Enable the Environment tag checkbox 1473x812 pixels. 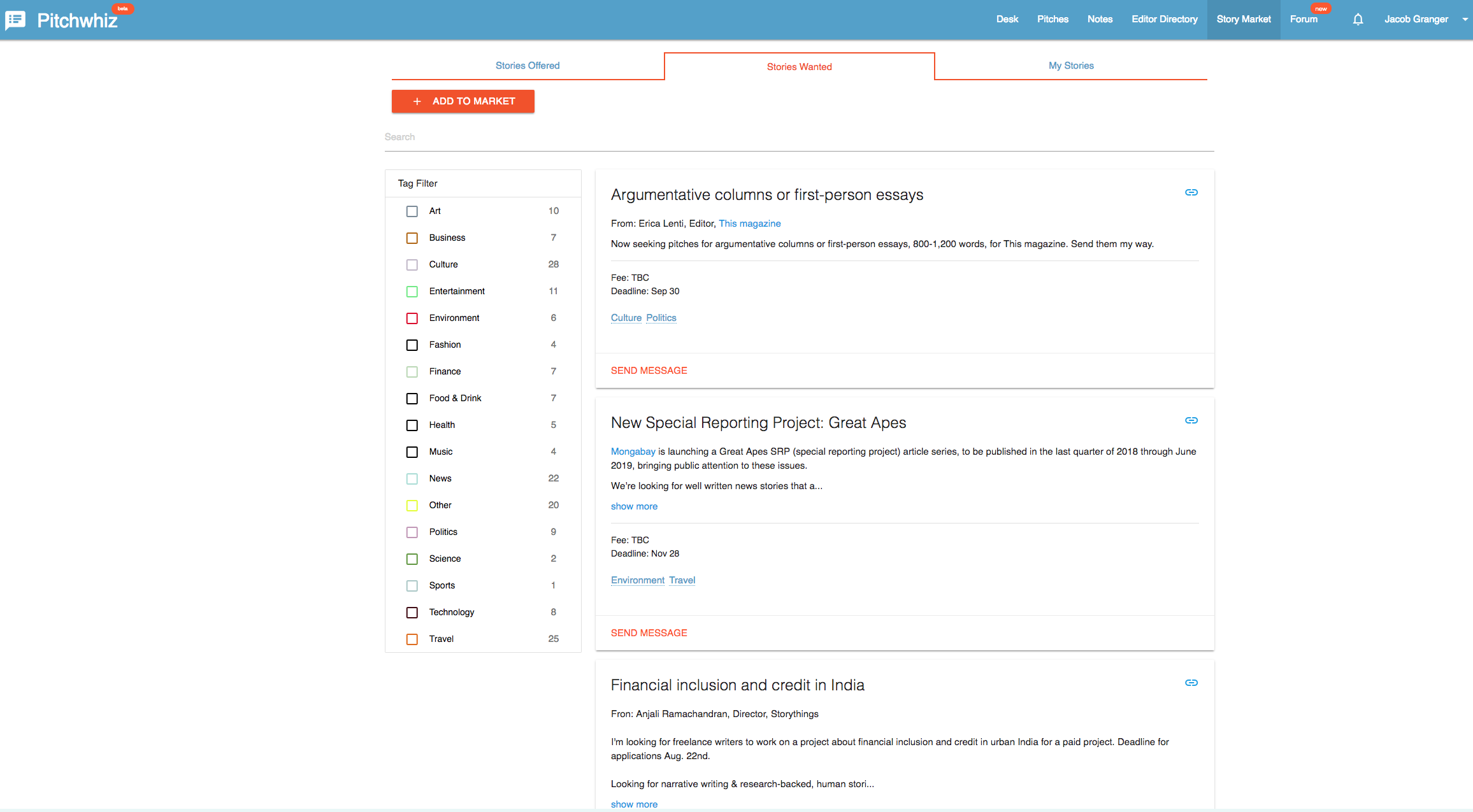(412, 318)
